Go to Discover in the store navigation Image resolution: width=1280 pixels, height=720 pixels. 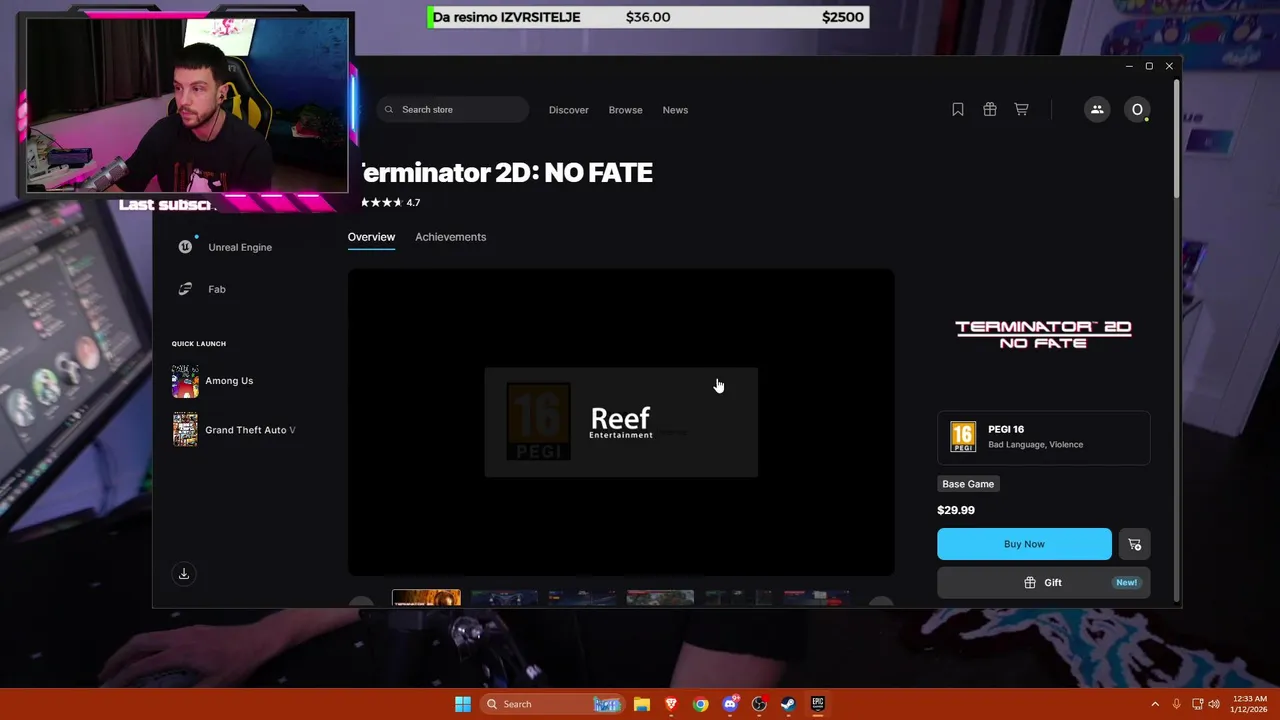pyautogui.click(x=568, y=110)
